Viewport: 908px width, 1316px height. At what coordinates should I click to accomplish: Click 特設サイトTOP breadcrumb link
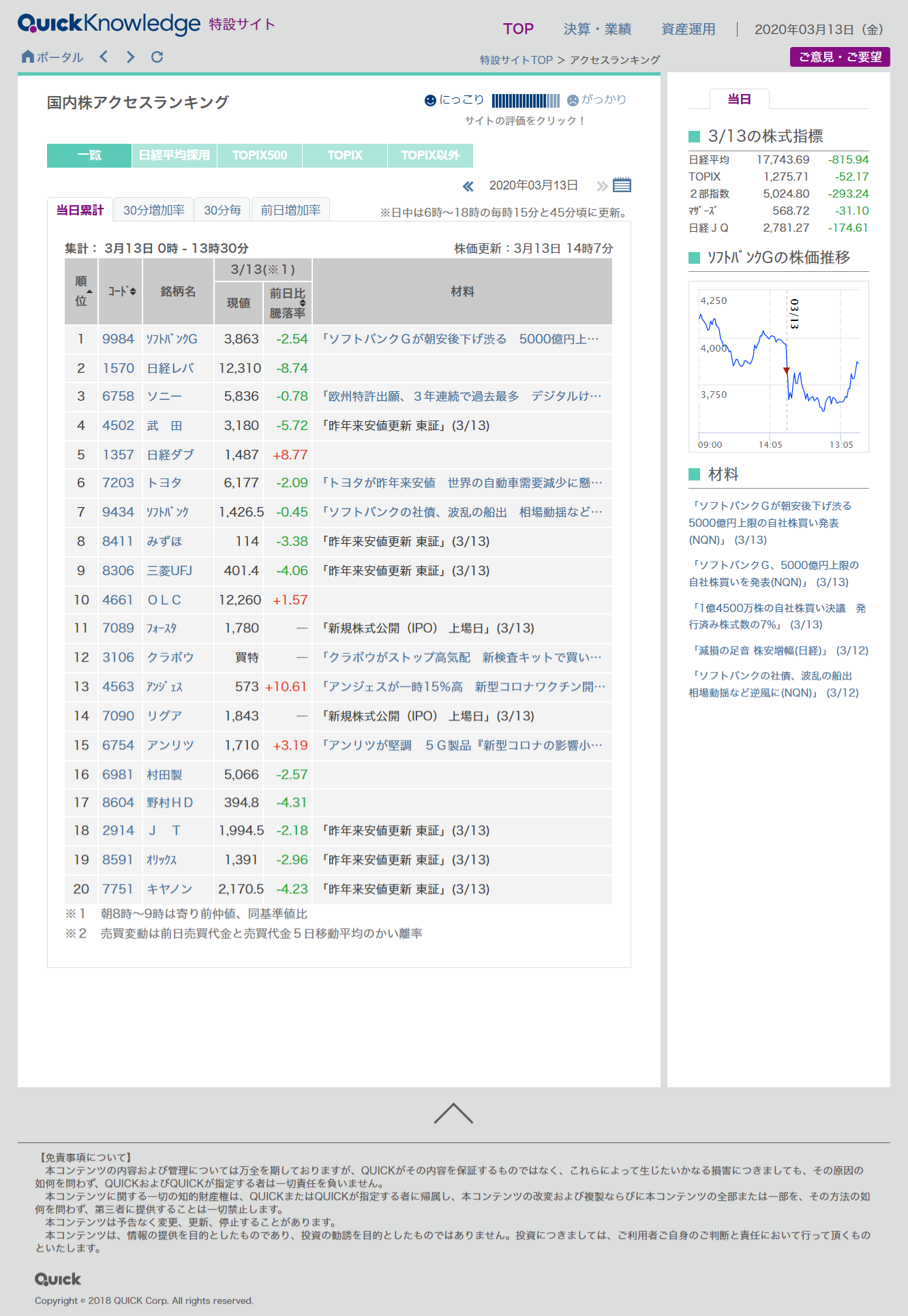point(516,60)
